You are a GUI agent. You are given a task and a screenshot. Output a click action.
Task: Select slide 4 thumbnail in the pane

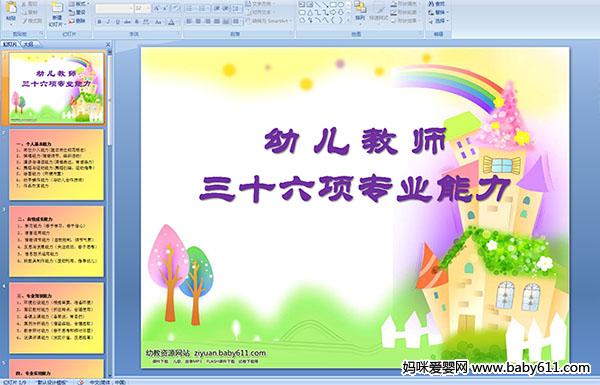(57, 318)
